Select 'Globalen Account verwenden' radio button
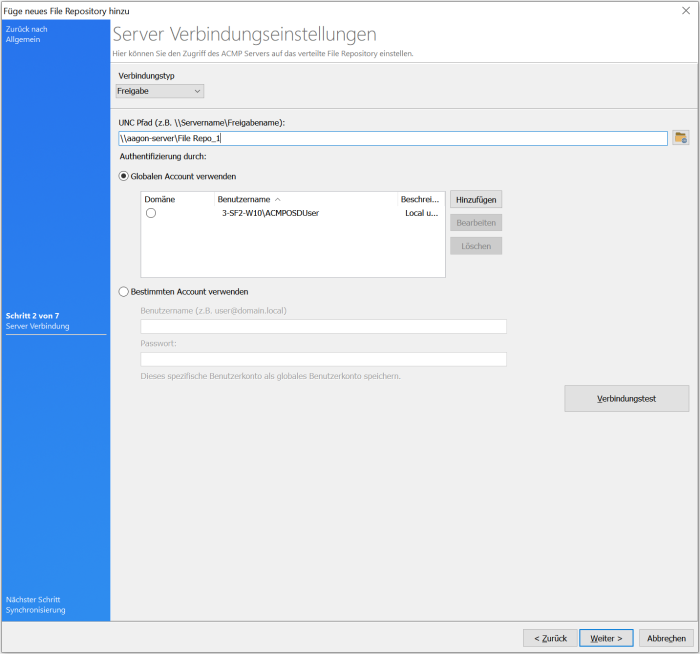Viewport: 700px width, 654px height. coord(124,176)
